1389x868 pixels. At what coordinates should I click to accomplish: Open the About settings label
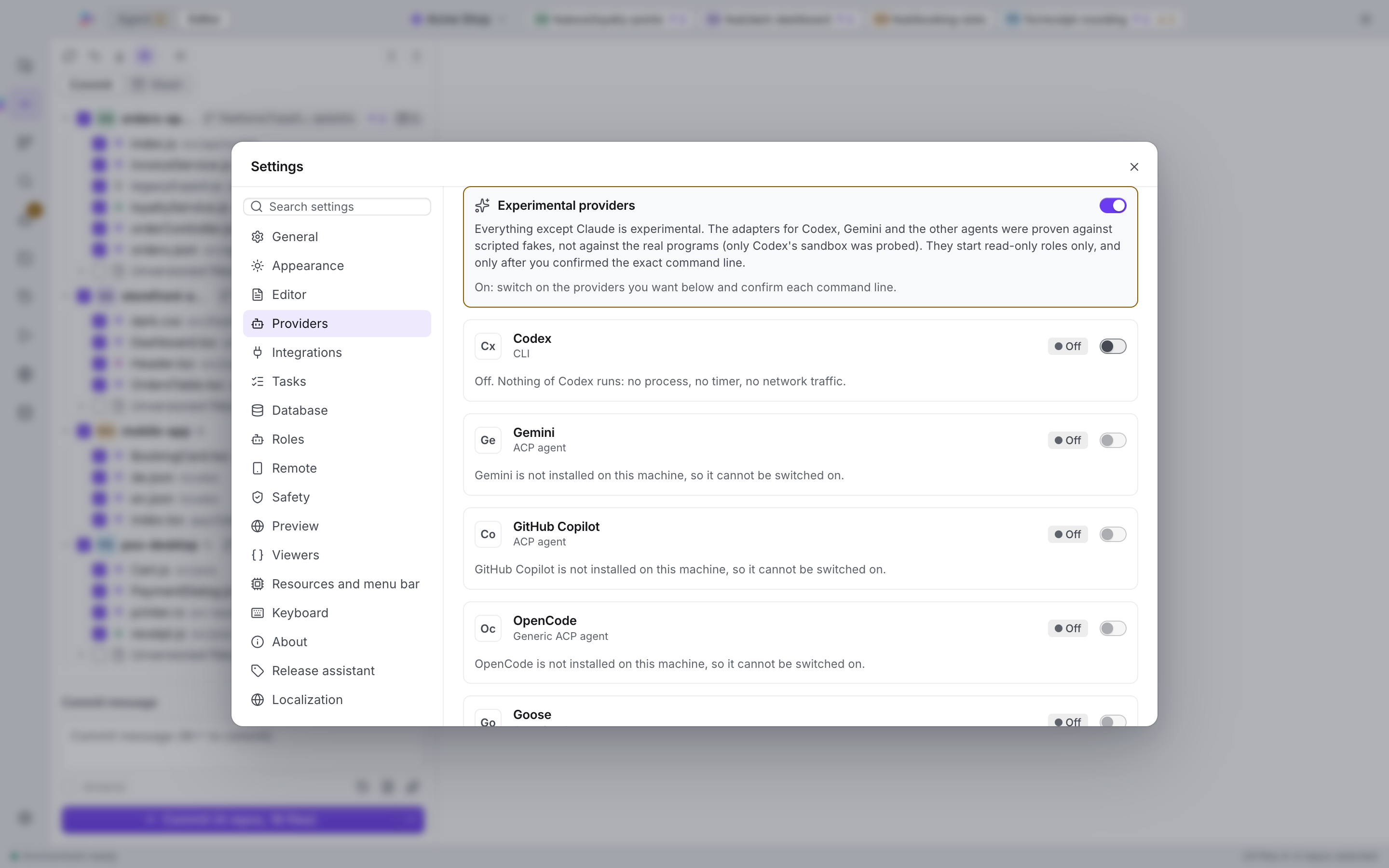pos(289,642)
